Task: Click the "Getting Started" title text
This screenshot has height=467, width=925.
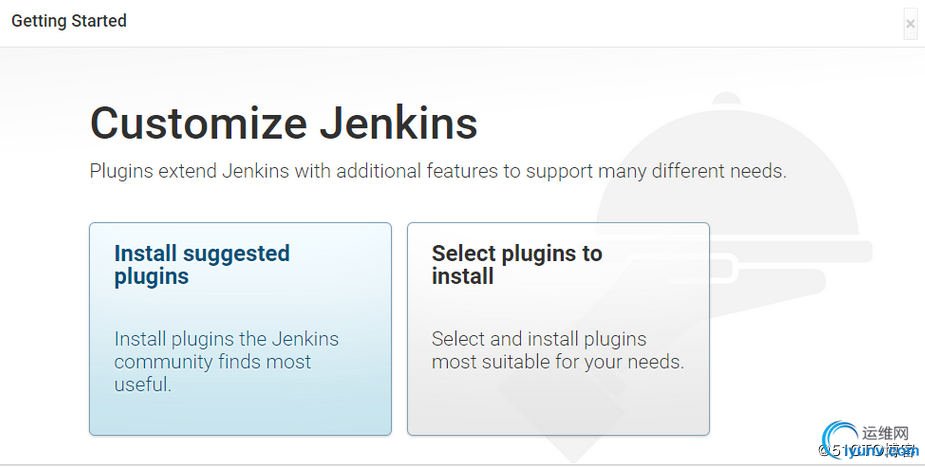Action: (x=69, y=21)
